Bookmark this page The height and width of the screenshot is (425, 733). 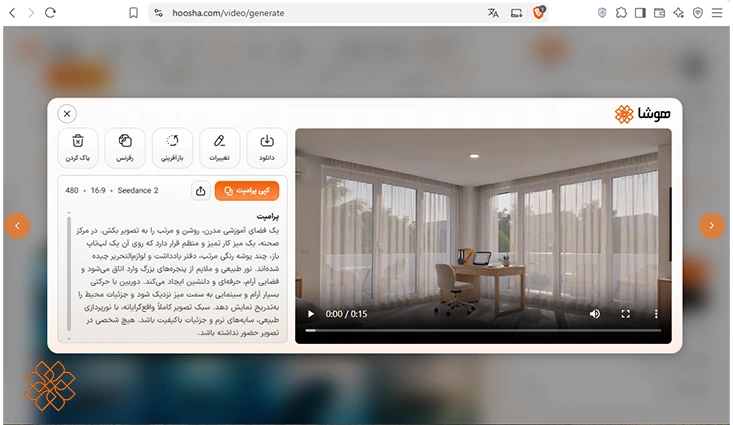133,13
